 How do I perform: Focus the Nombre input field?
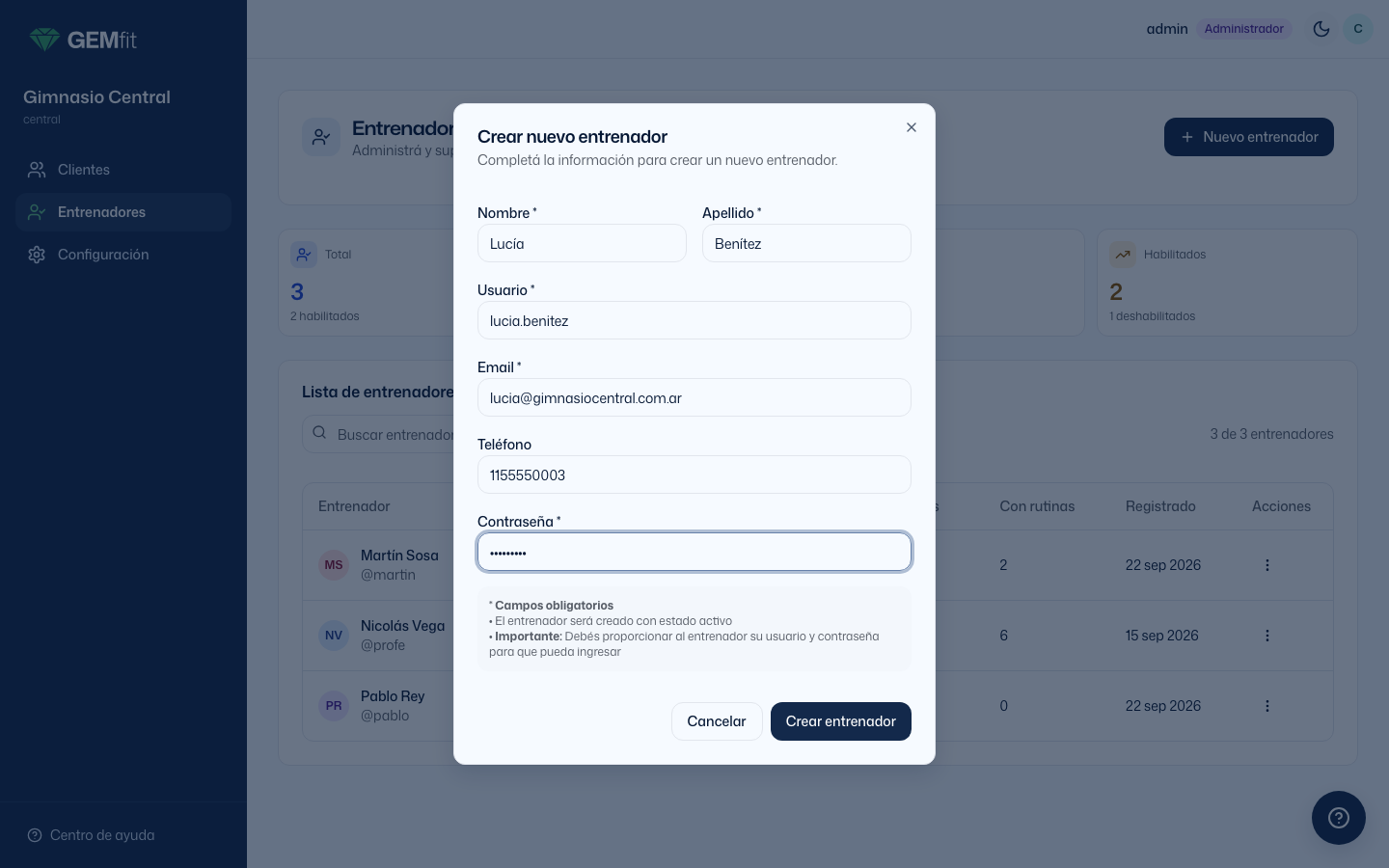[x=582, y=243]
